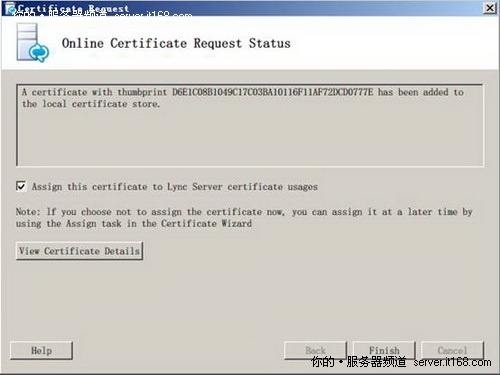The width and height of the screenshot is (500, 375).
Task: Click the certificate server icon in header
Action: [33, 43]
